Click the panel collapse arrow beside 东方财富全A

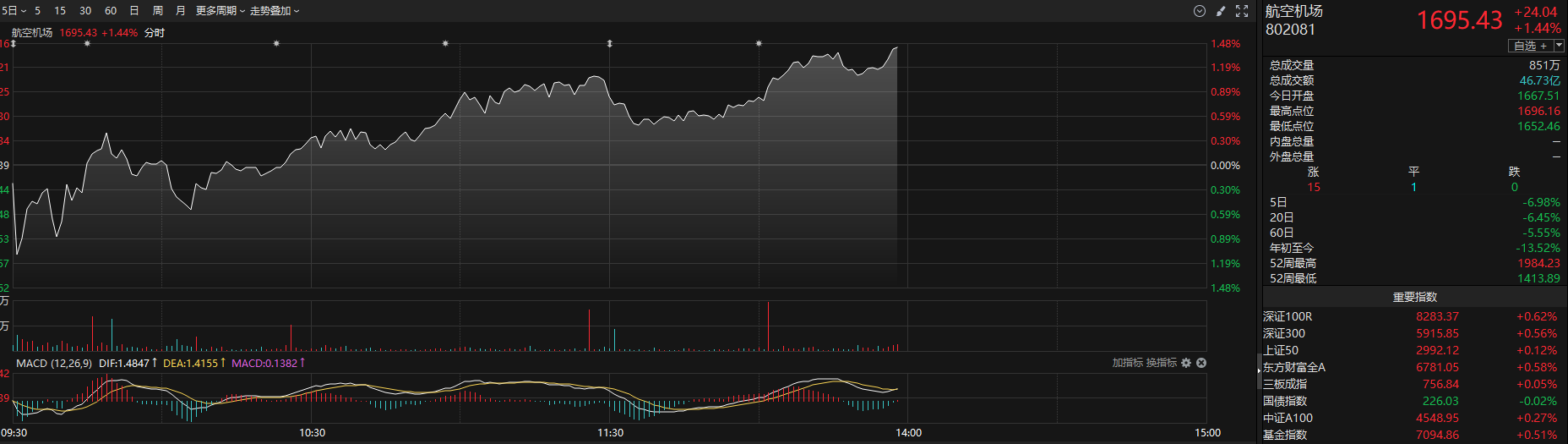1259,369
